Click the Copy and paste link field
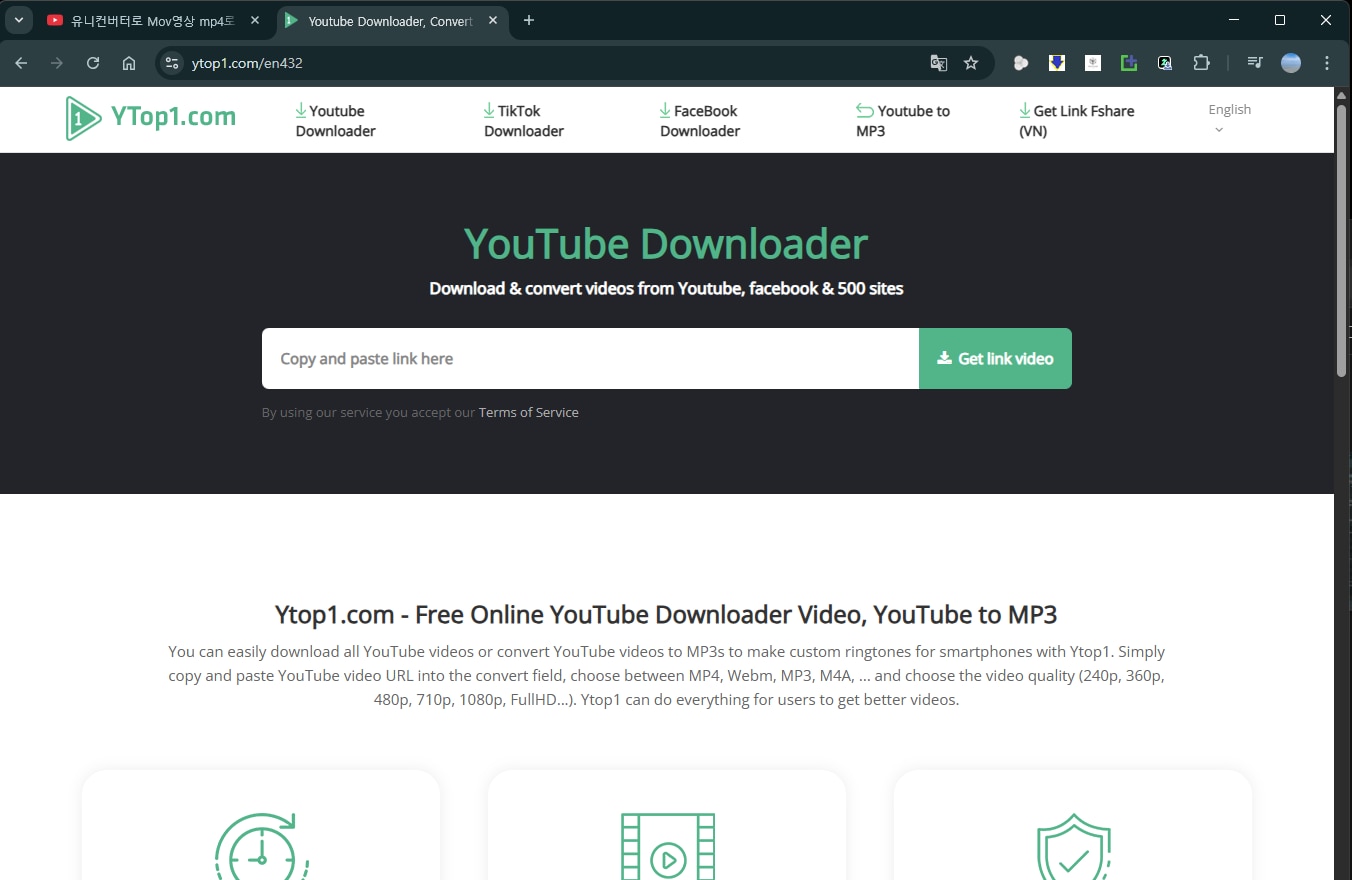Viewport: 1352px width, 880px height. click(x=590, y=359)
